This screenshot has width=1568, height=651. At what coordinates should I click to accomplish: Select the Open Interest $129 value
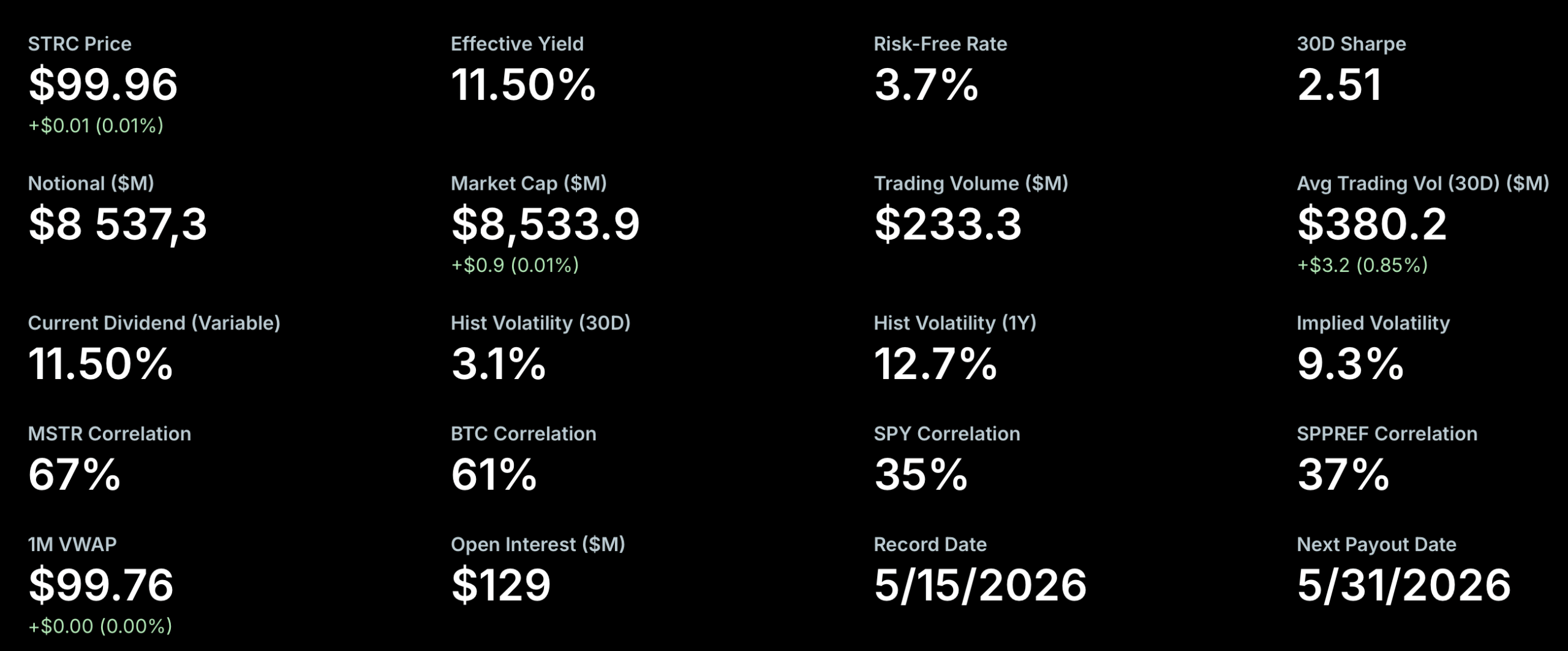coord(501,585)
